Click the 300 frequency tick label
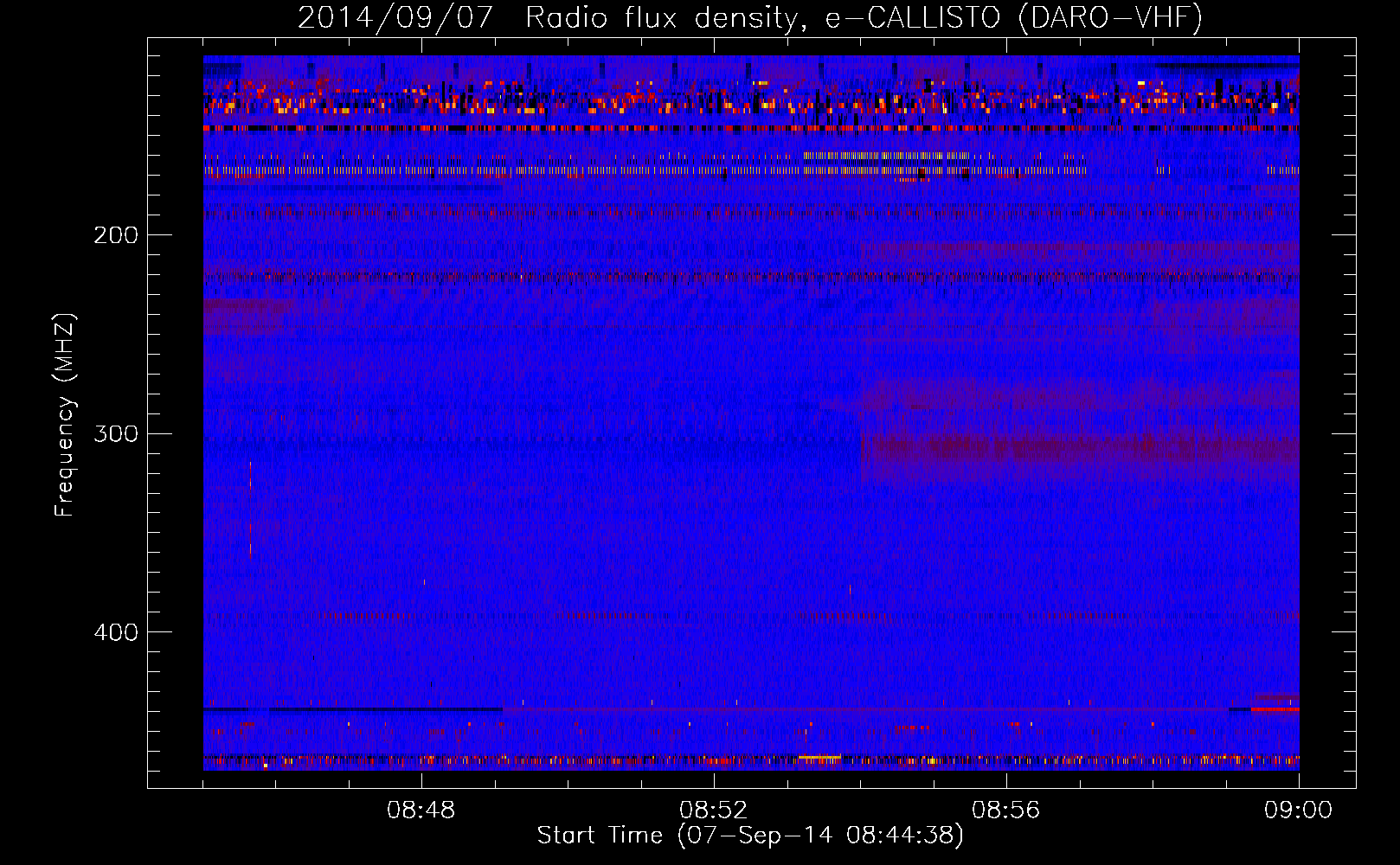This screenshot has height=865, width=1400. click(x=116, y=433)
